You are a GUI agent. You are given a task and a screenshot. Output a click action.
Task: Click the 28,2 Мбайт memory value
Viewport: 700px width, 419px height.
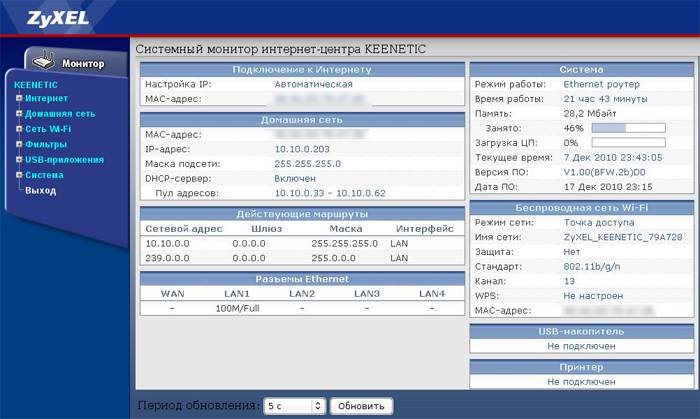(590, 114)
